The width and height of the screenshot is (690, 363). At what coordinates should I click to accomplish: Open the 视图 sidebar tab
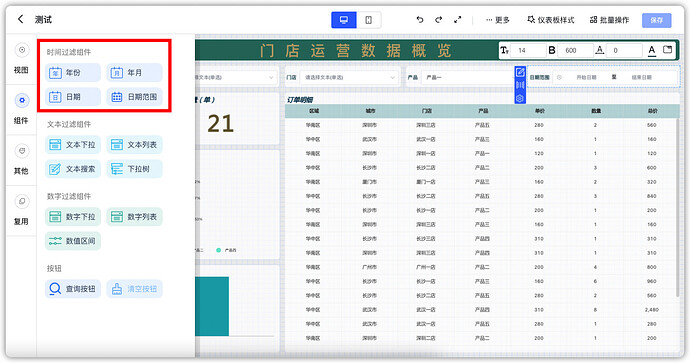pyautogui.click(x=21, y=59)
